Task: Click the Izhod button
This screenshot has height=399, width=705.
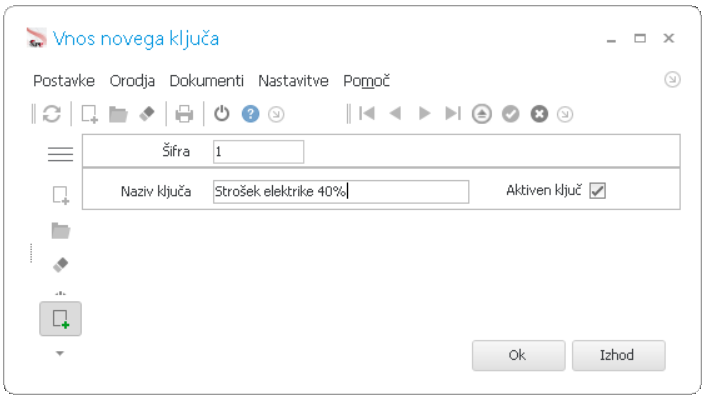Action: [618, 355]
